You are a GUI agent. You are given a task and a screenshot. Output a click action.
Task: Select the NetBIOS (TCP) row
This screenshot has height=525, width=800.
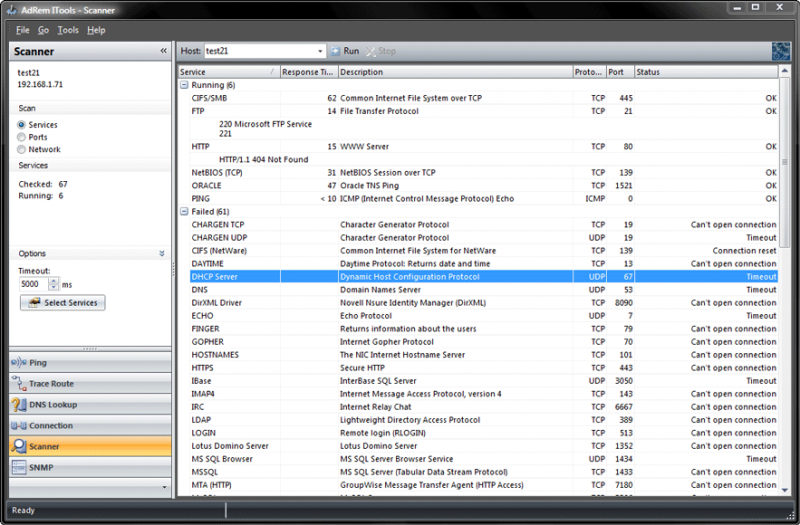pos(484,172)
